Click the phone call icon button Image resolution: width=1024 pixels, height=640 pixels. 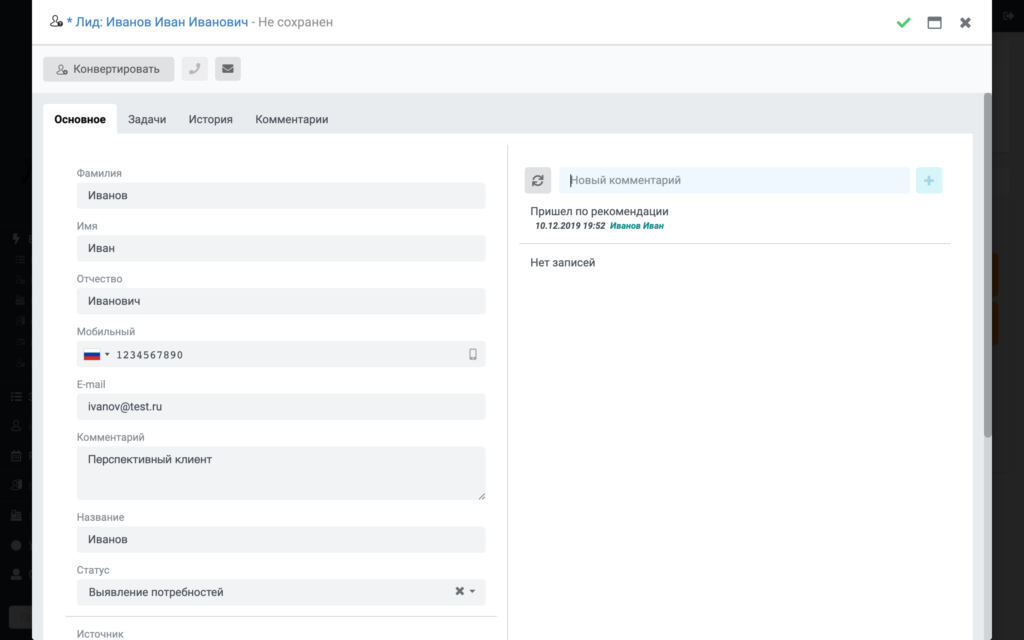(195, 69)
